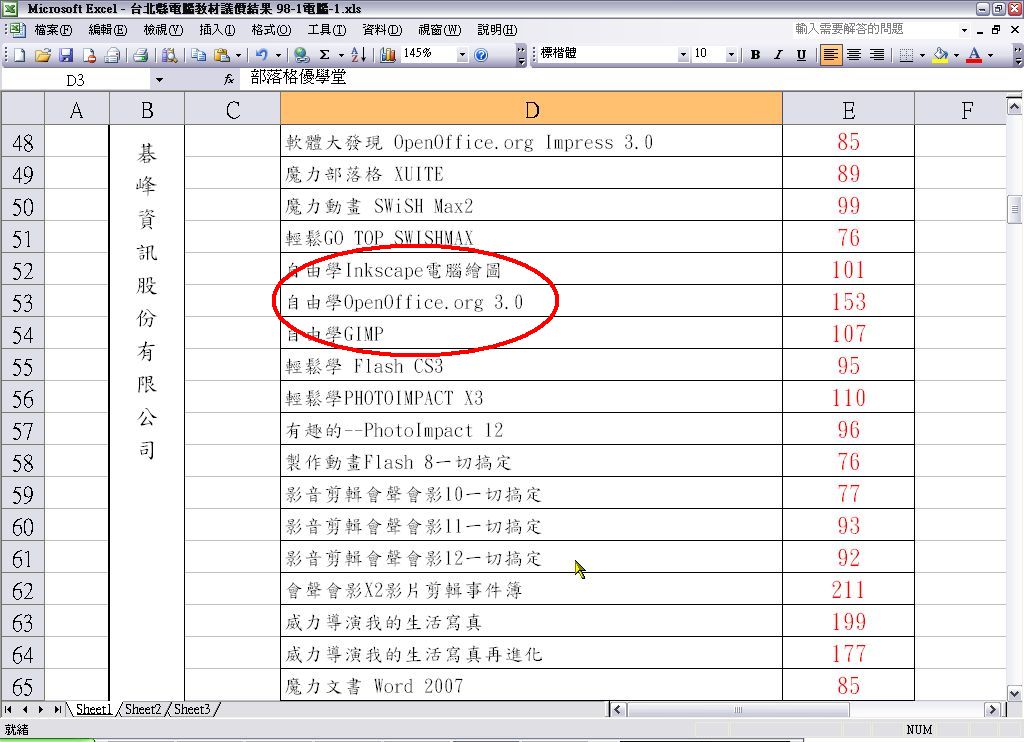Go to last sheet tab arrow
1024x742 pixels.
[x=57, y=709]
